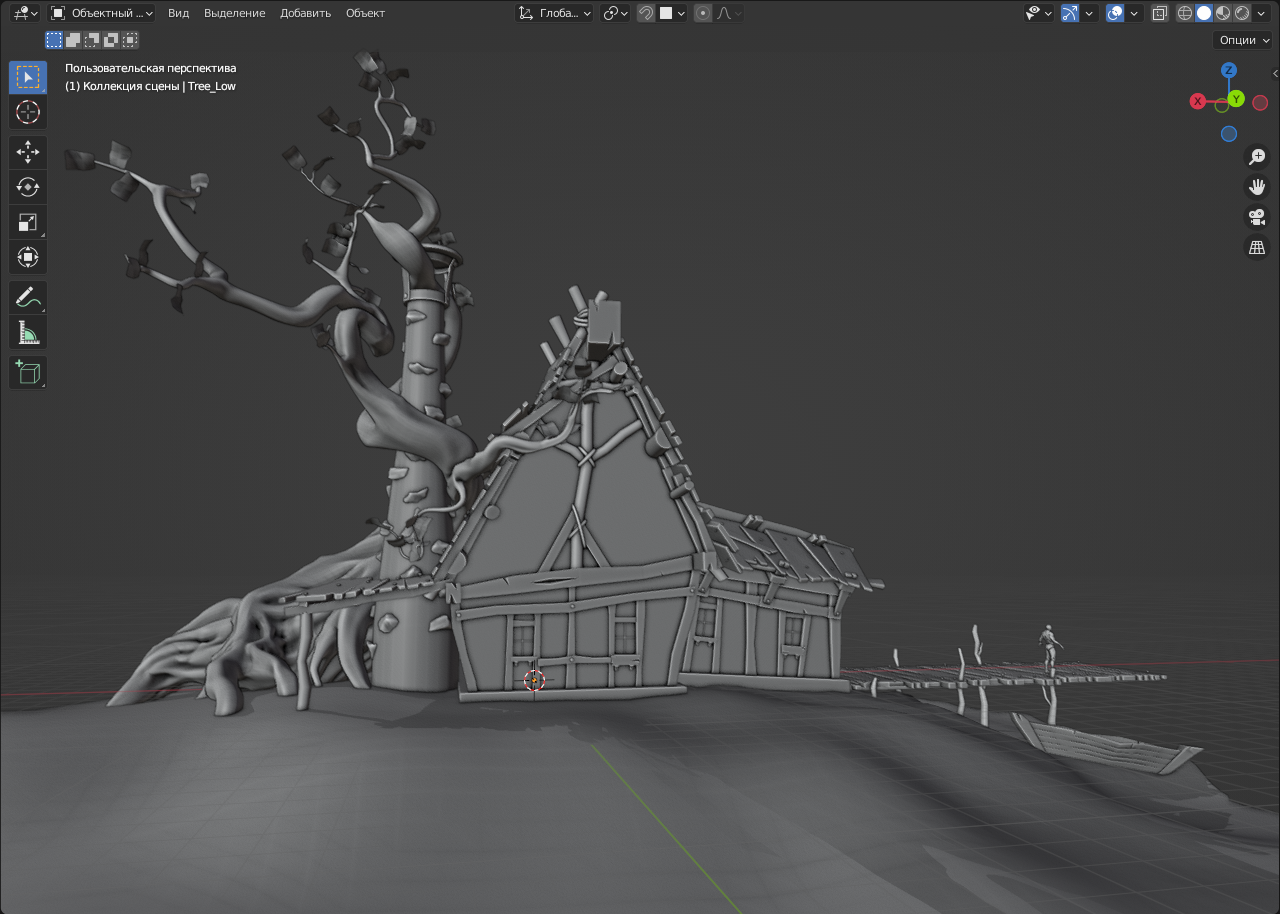Screen dimensions: 1280x914
Task: Open the shading options dropdown arrow
Action: (1261, 13)
